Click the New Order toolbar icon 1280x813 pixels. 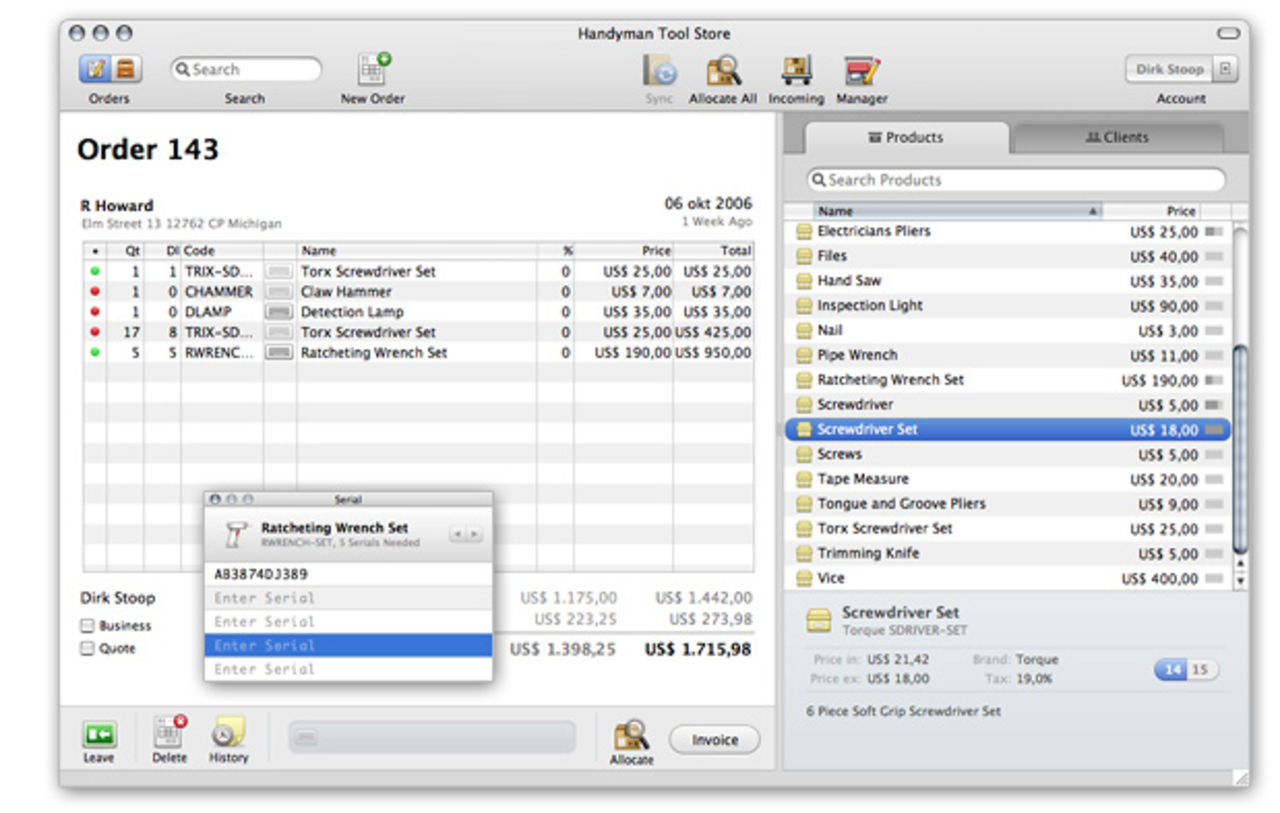(373, 71)
